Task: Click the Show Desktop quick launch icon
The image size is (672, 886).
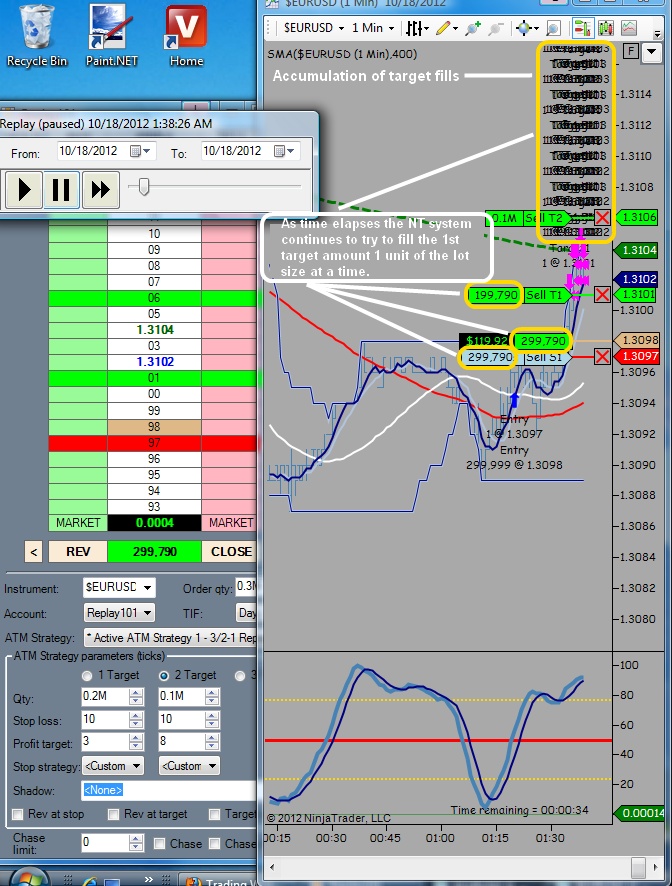Action: tap(112, 881)
